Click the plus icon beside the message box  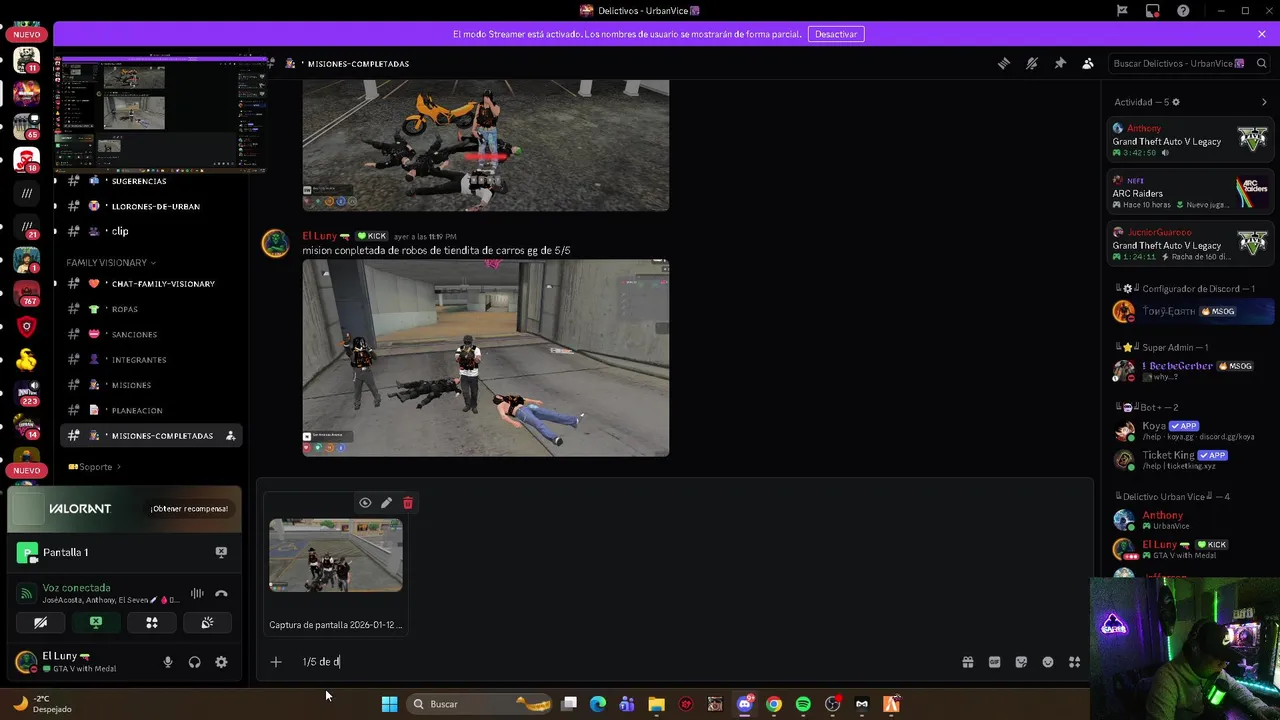[x=276, y=661]
